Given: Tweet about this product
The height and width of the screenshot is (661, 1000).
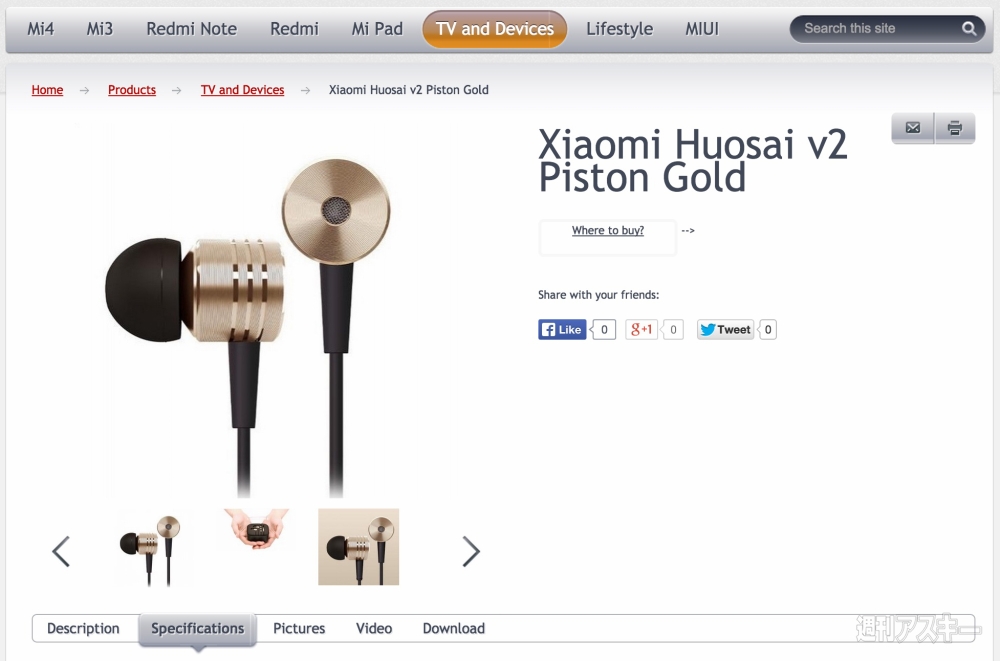Looking at the screenshot, I should pos(725,329).
